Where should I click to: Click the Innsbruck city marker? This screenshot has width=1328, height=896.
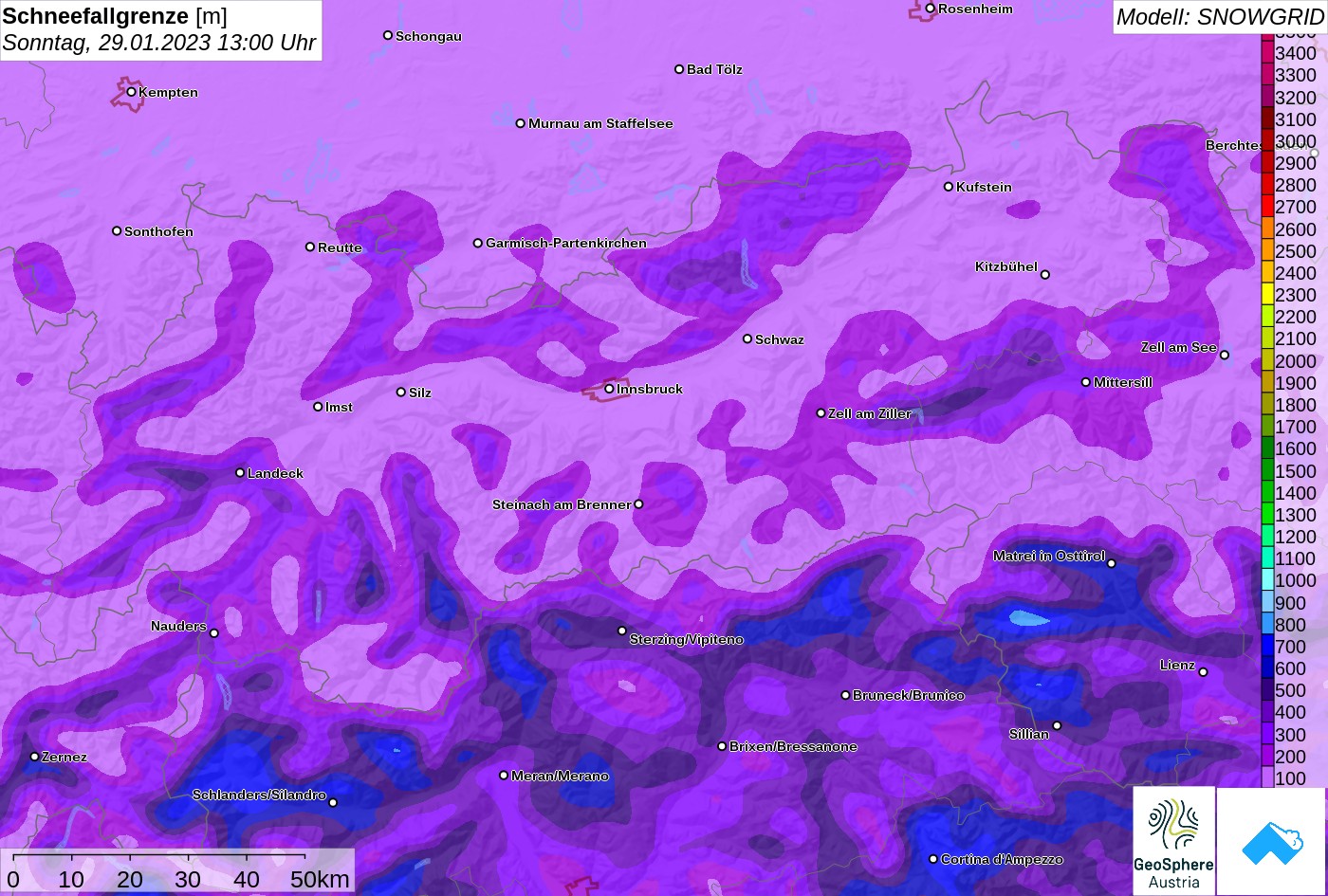(609, 389)
